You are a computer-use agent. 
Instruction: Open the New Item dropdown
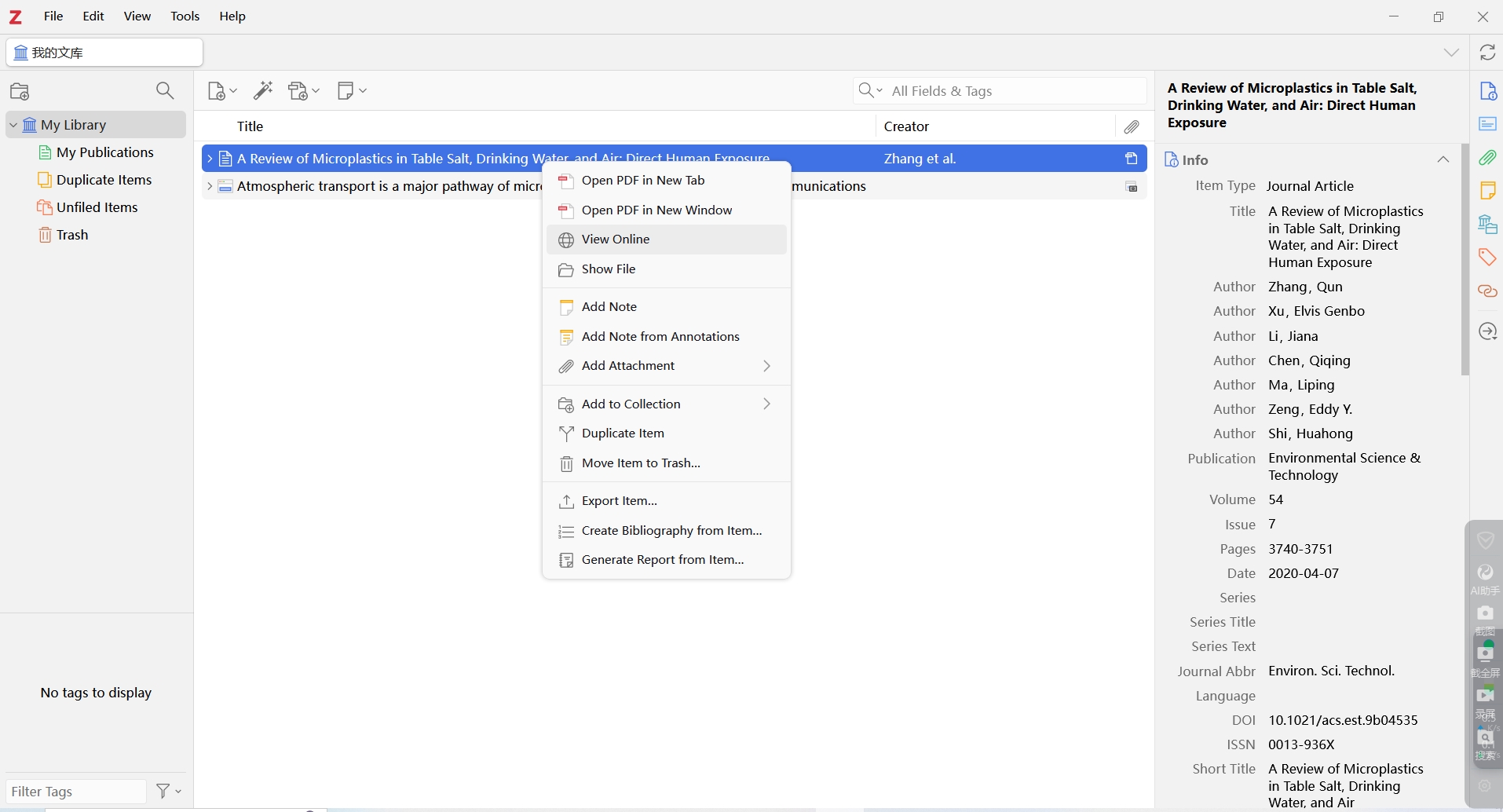pyautogui.click(x=222, y=91)
